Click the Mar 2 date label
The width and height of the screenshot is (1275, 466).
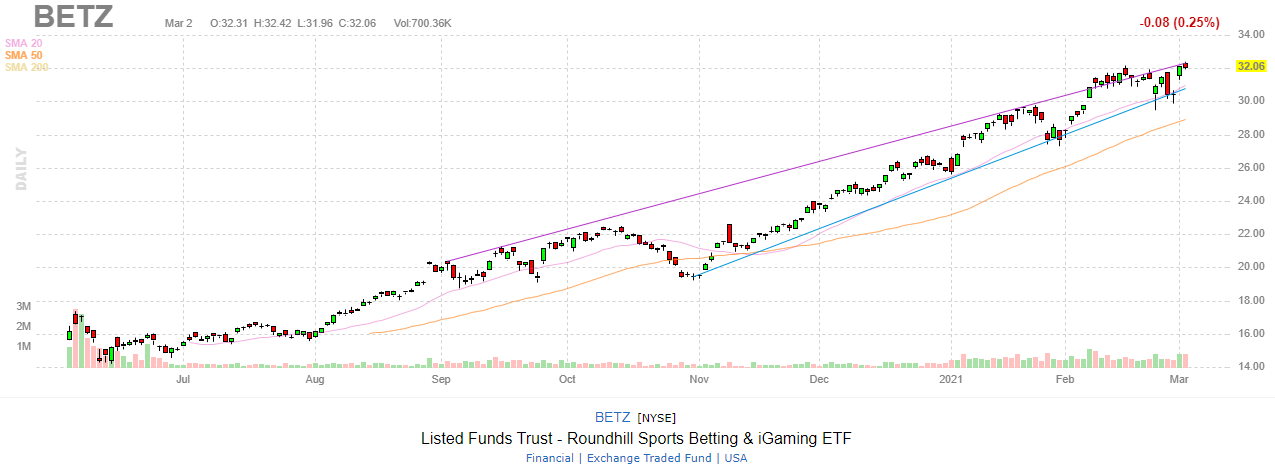(x=180, y=22)
